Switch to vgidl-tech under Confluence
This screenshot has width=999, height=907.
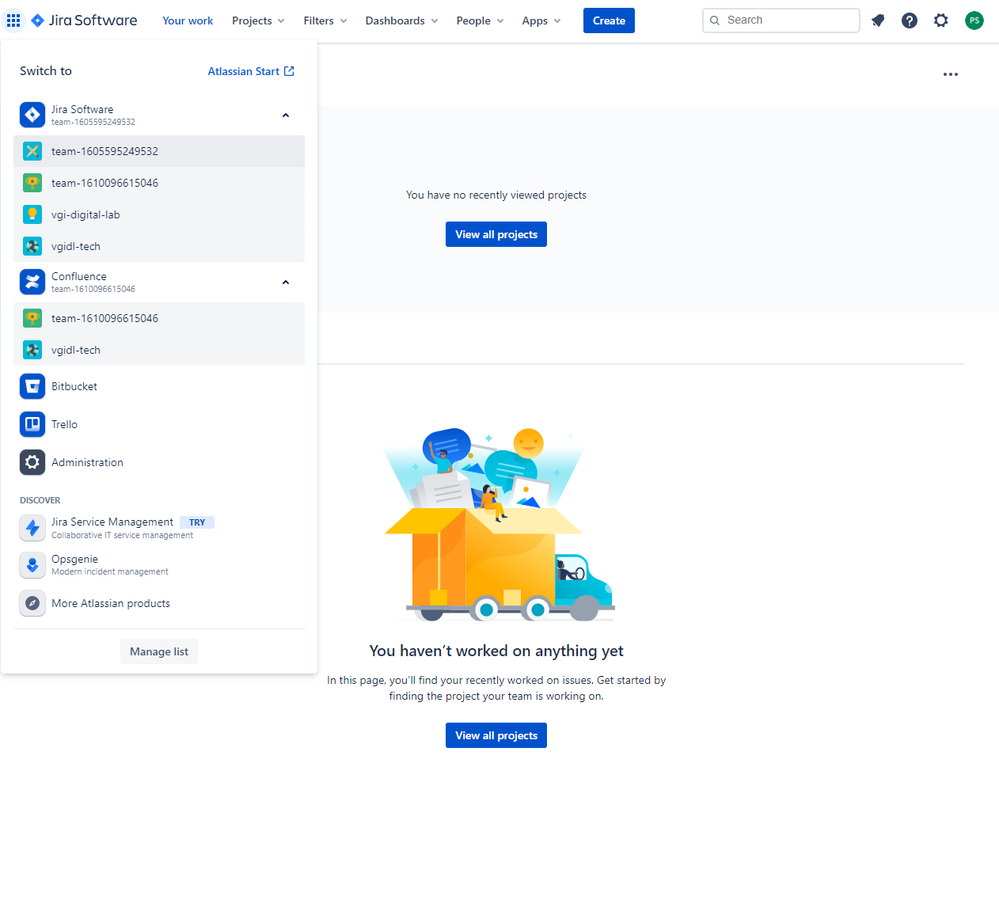(159, 350)
